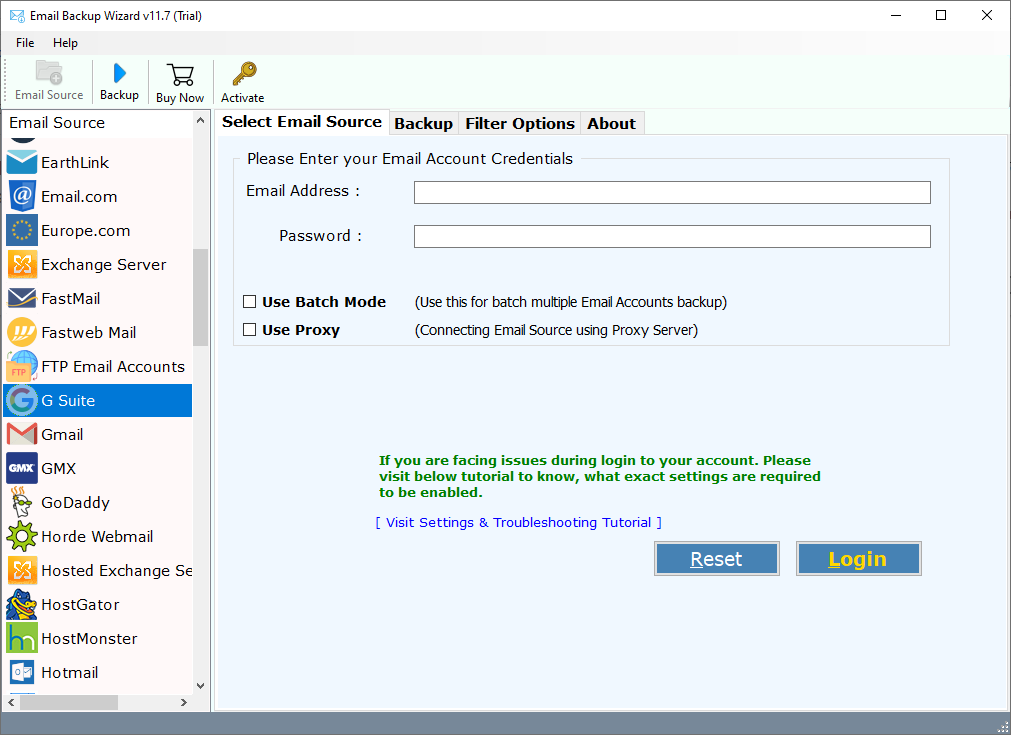
Task: Click the Email Source toolbar icon
Action: 49,73
